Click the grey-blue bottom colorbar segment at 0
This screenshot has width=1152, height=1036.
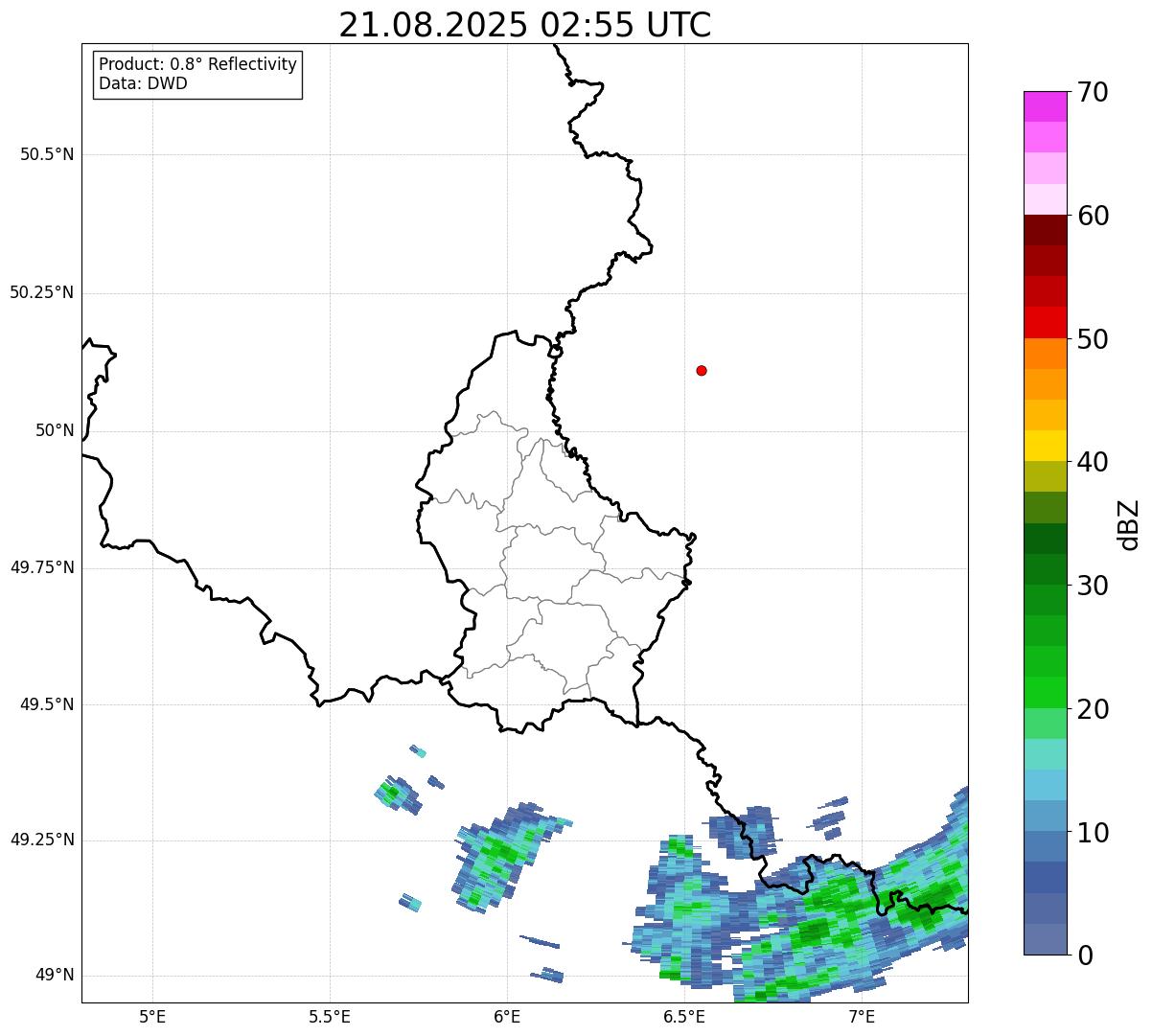point(1045,939)
